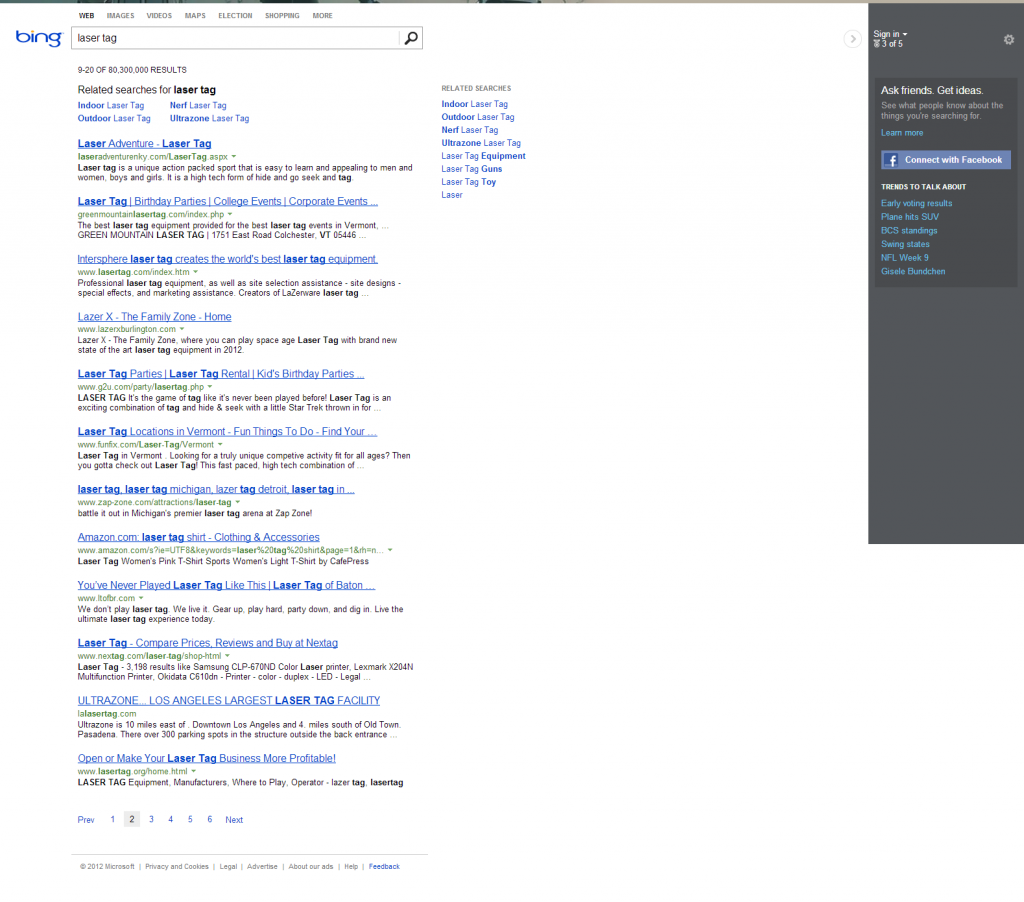Click Laser Tag Equipment related search
This screenshot has height=902, width=1024.
point(483,156)
